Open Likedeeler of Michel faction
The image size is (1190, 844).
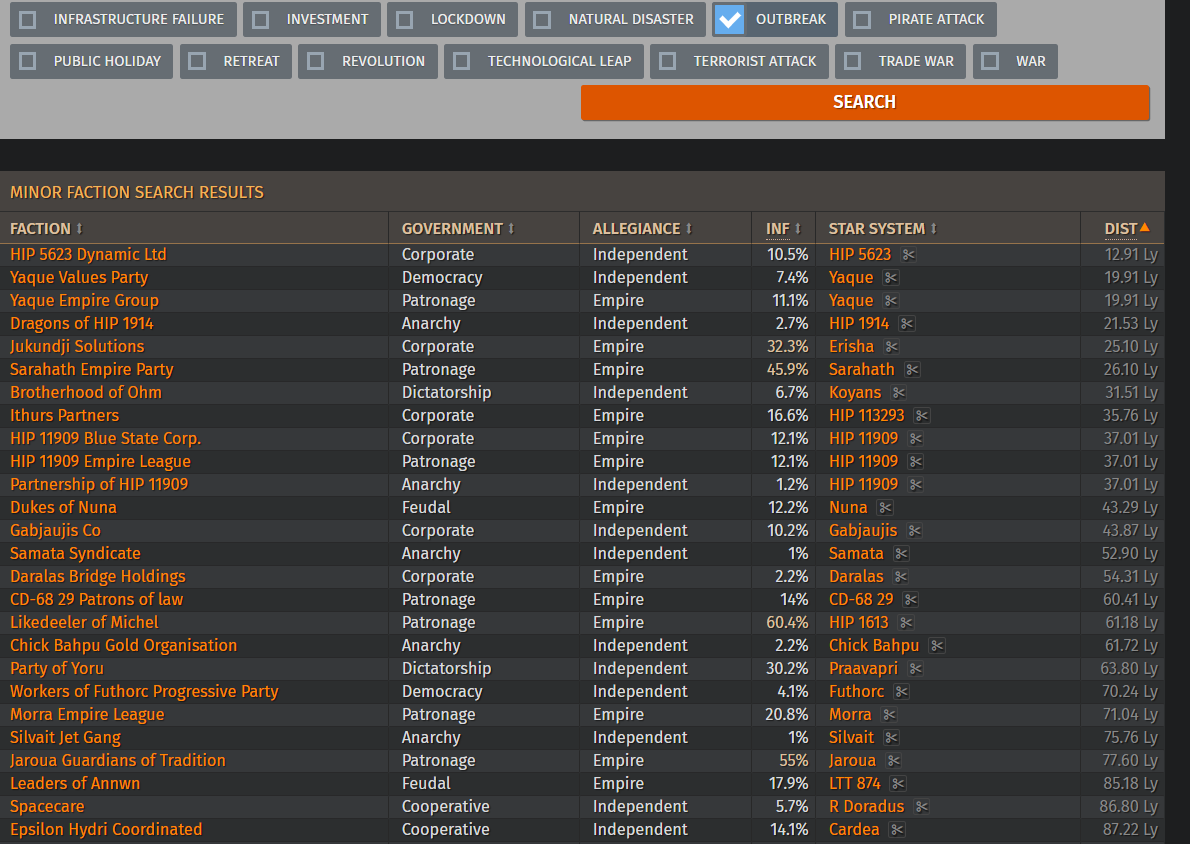coord(84,622)
